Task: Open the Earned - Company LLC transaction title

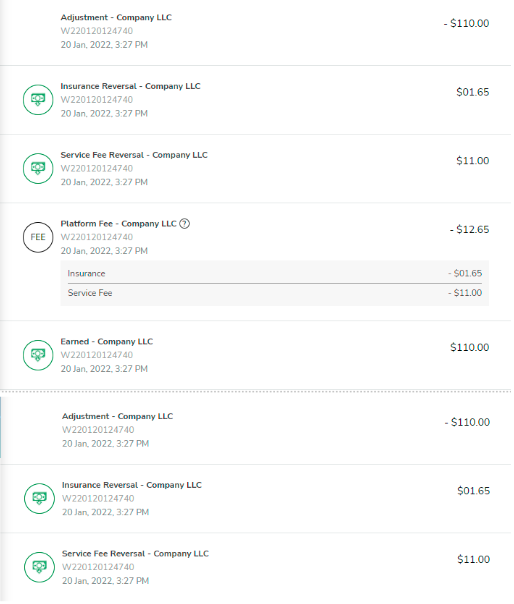Action: coord(107,342)
